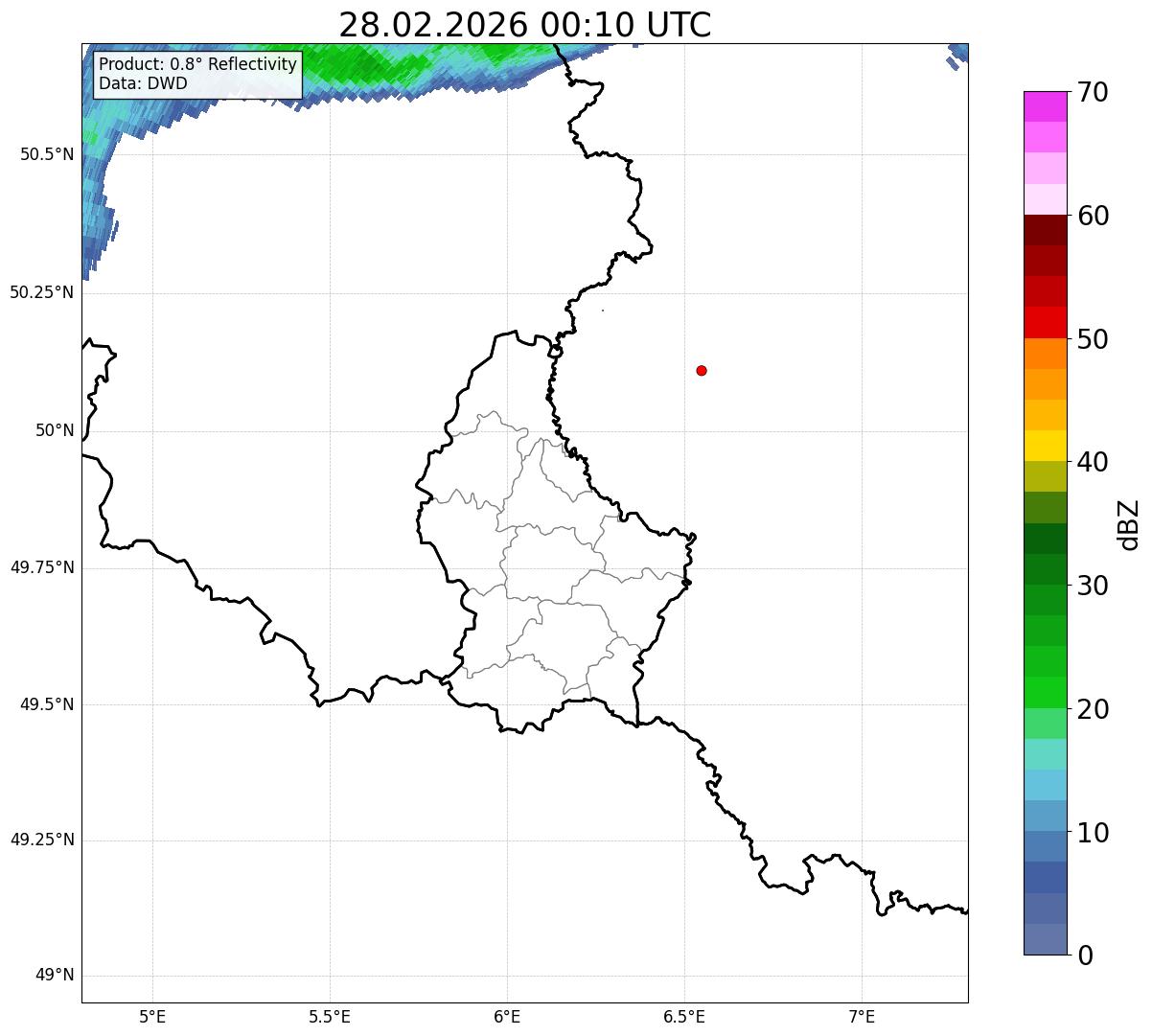
Task: Click the 20 tick on colorbar
Action: pyautogui.click(x=1093, y=709)
